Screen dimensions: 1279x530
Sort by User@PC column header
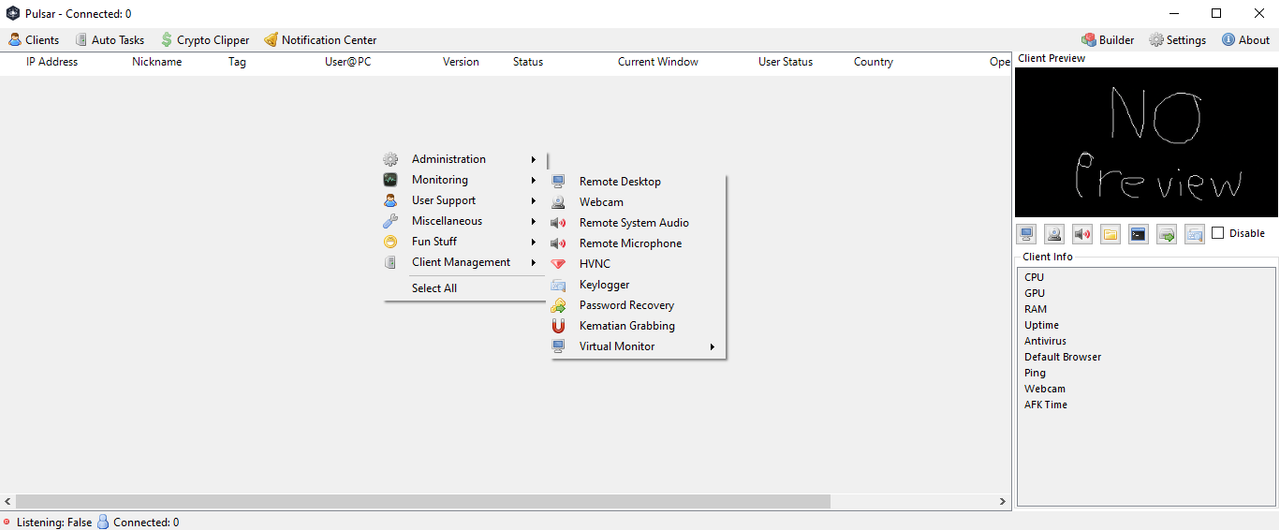click(348, 62)
